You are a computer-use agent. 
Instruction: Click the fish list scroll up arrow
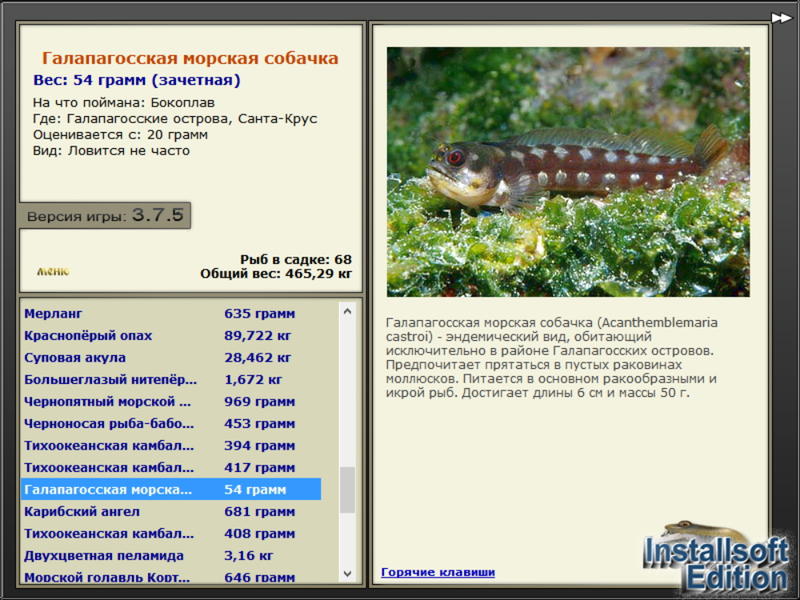347,311
